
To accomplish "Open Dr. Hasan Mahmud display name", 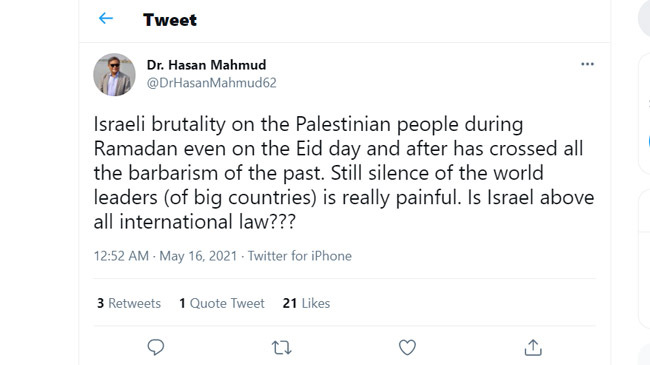I will (x=206, y=65).
